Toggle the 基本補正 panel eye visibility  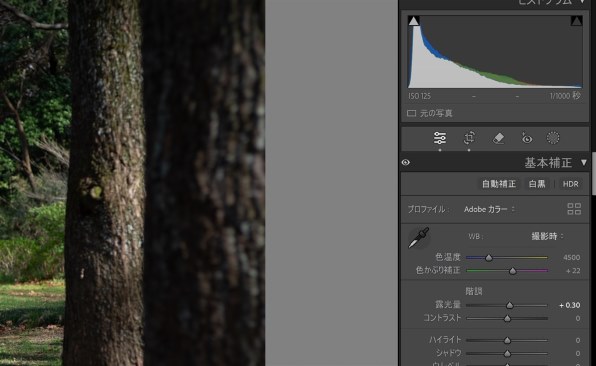(406, 163)
